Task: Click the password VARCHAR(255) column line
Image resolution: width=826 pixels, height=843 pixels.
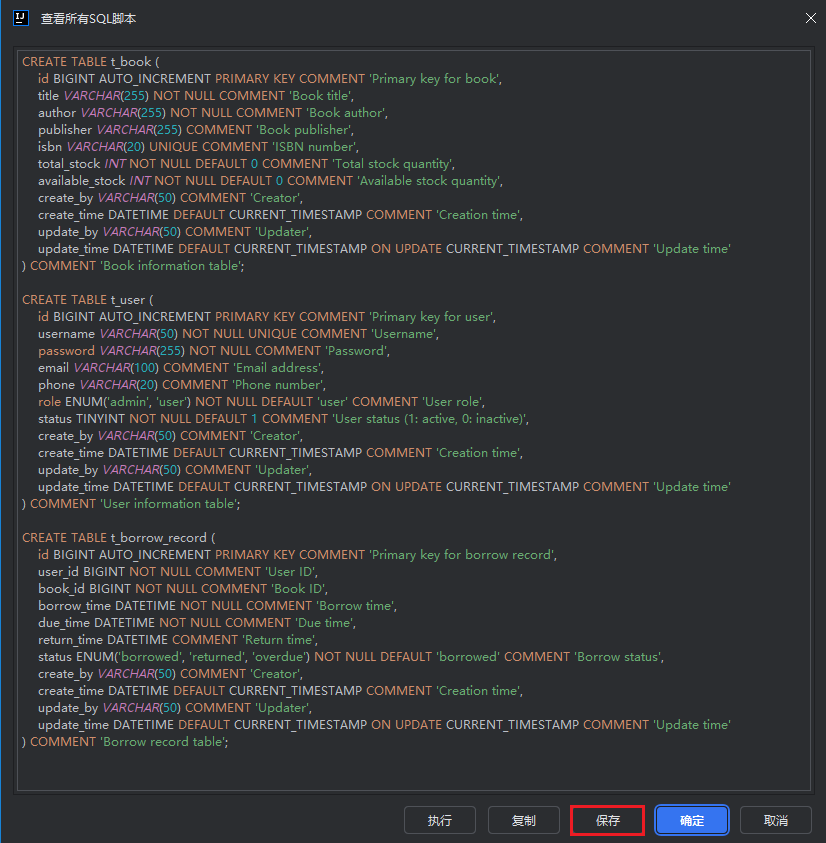Action: click(213, 351)
